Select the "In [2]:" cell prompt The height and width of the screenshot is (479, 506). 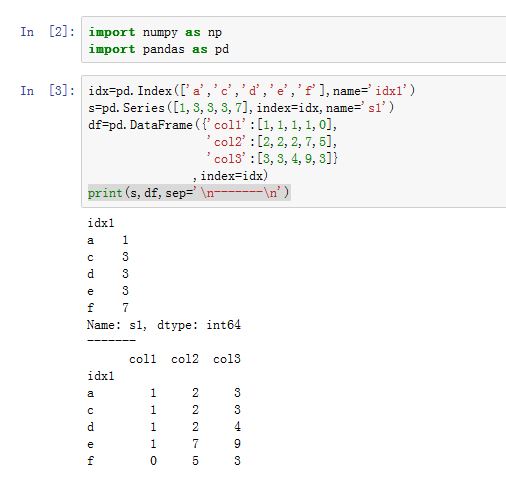[x=48, y=32]
